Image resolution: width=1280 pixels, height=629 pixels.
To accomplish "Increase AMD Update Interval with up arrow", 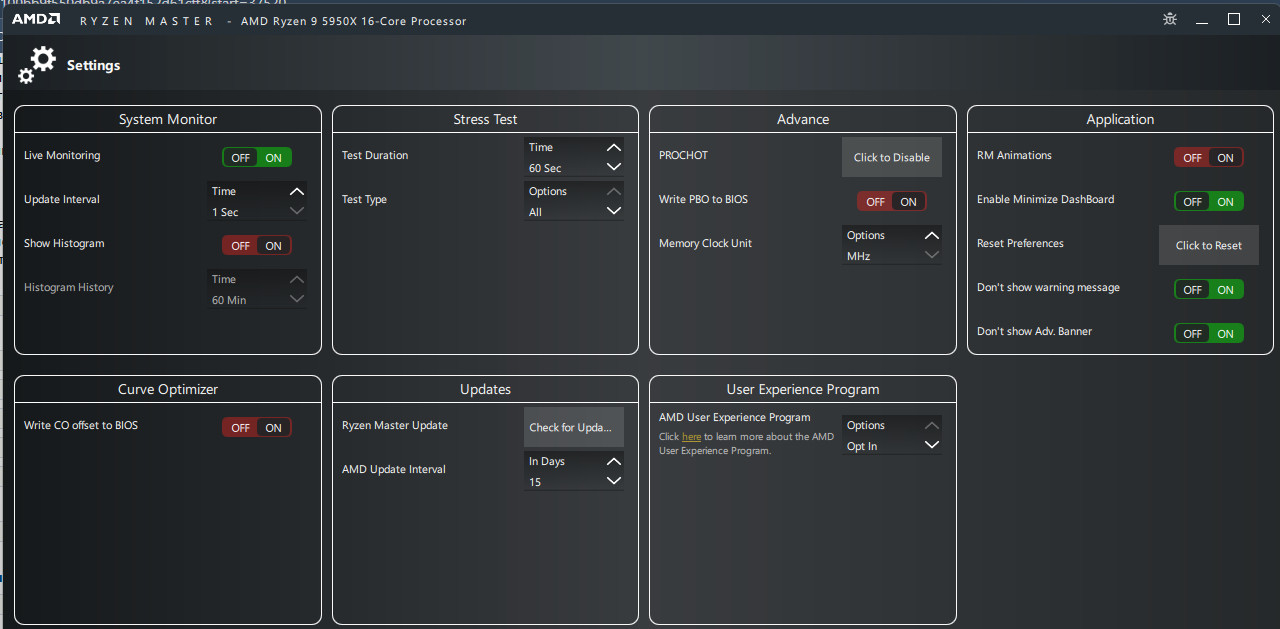I will point(614,461).
